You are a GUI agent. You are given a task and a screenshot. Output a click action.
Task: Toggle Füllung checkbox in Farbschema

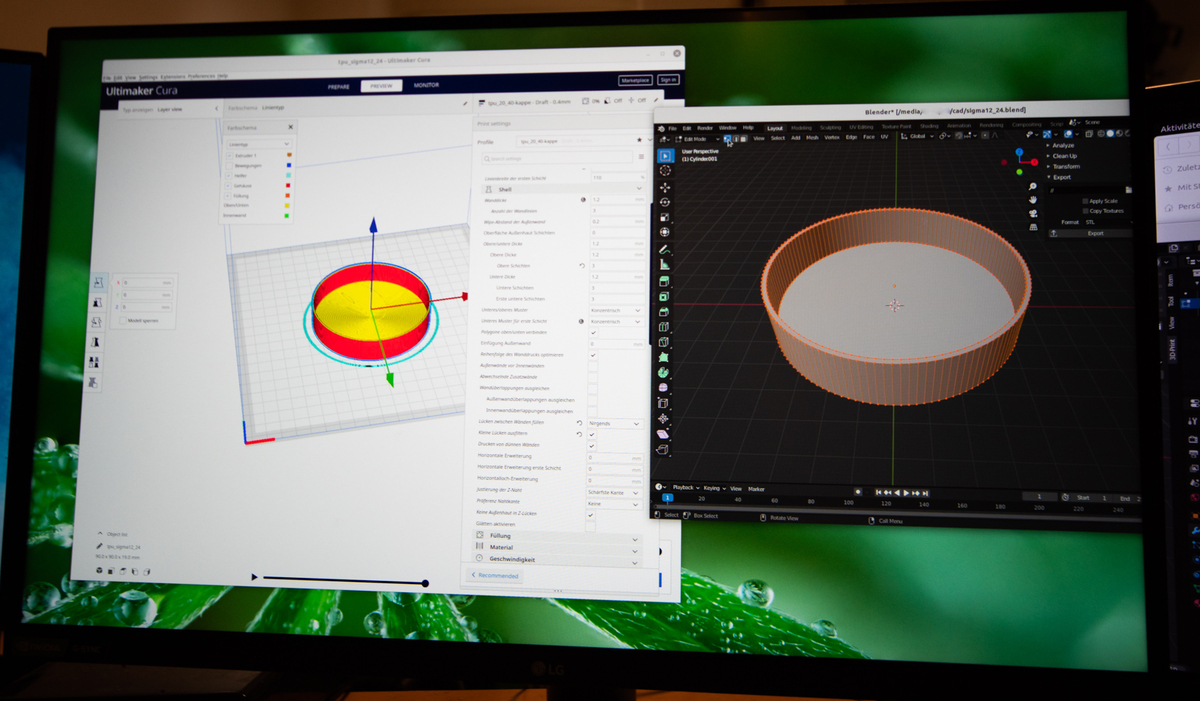click(x=229, y=195)
